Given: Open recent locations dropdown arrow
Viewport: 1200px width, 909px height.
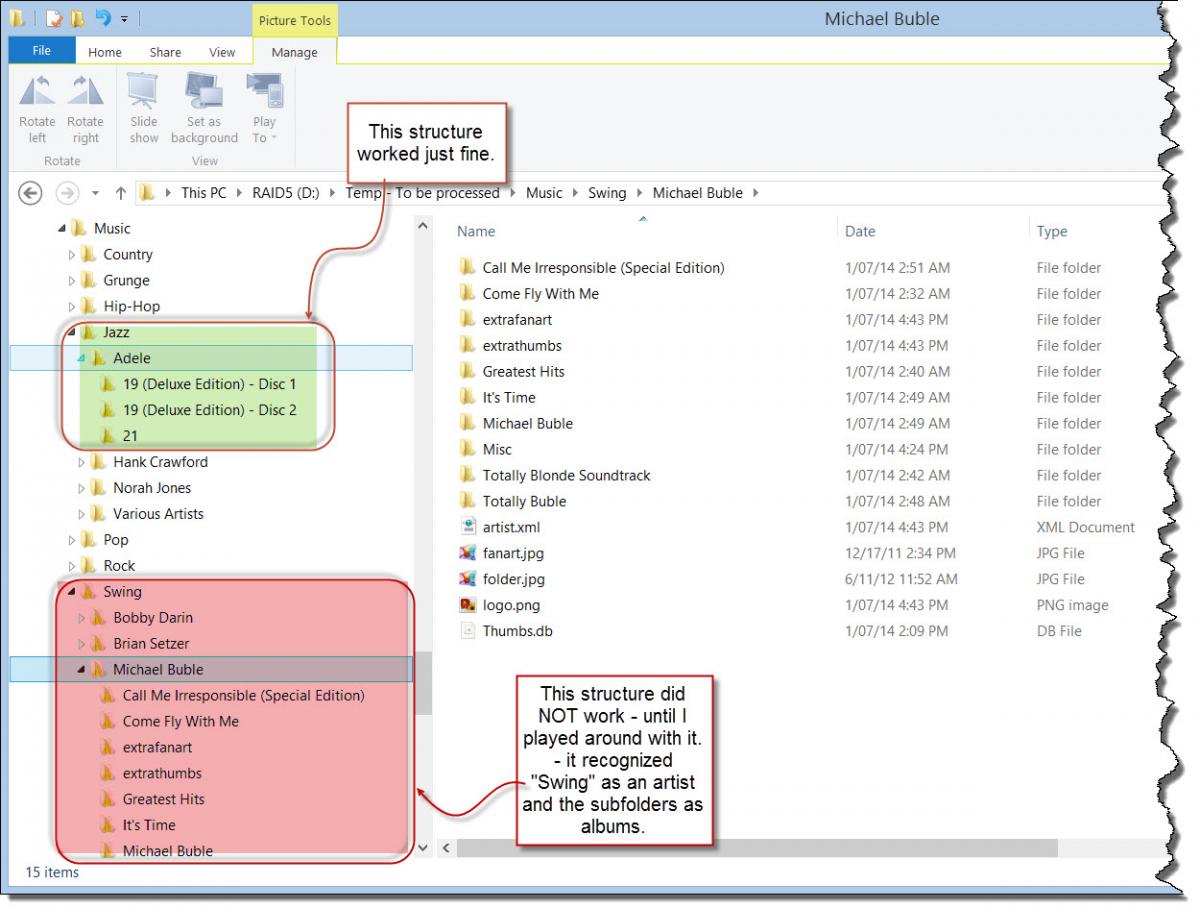Looking at the screenshot, I should pos(96,193).
